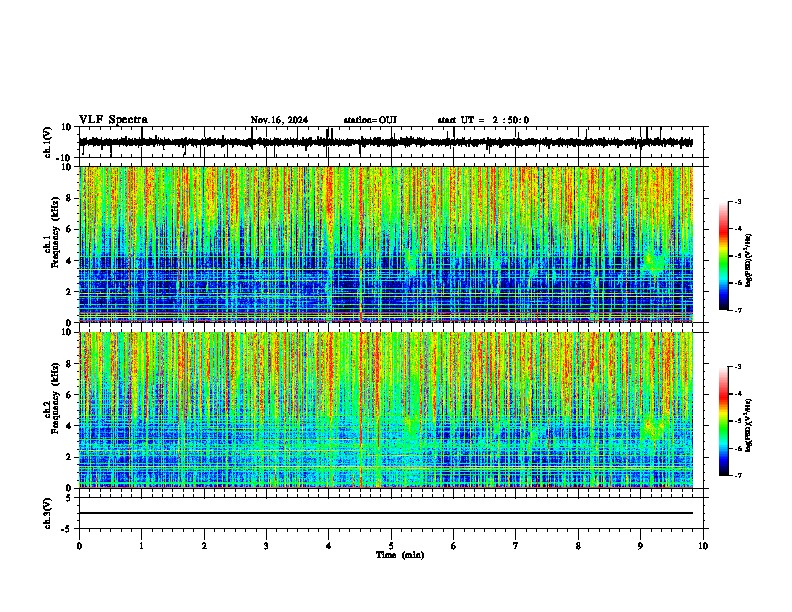Click the ch.2 spectrogram color scale bar
The height and width of the screenshot is (612, 792).
click(x=724, y=421)
